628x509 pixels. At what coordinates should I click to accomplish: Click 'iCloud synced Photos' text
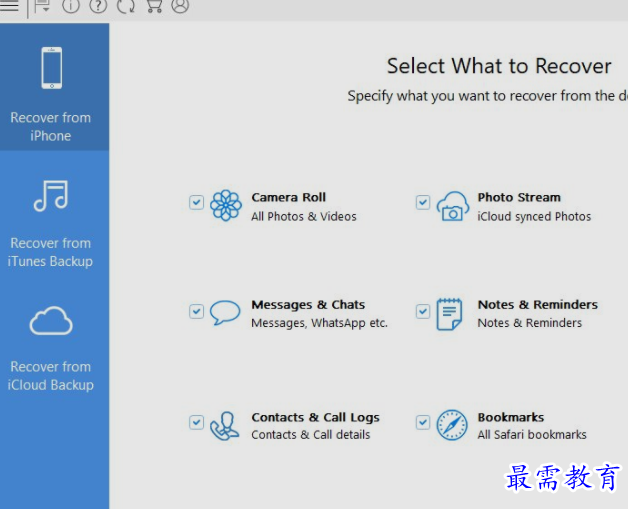[x=534, y=217]
